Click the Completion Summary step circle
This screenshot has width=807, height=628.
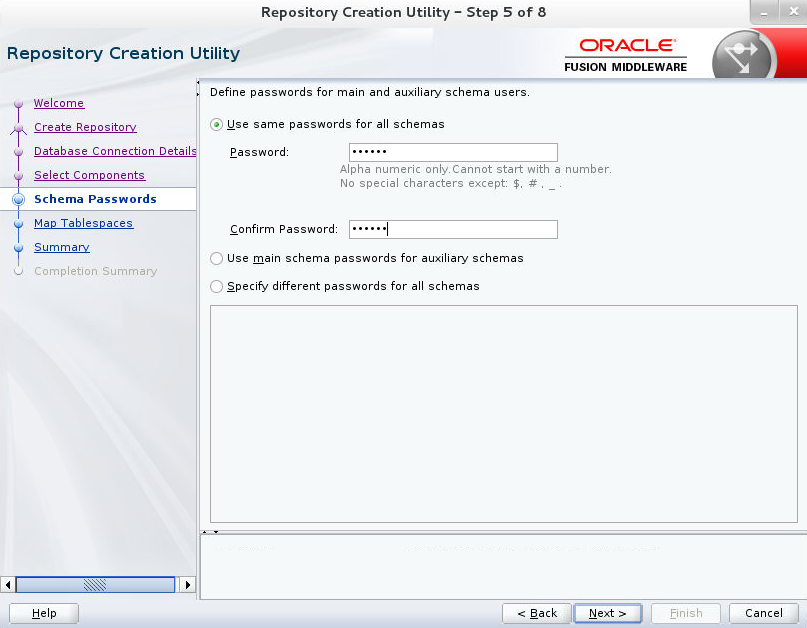coord(18,271)
